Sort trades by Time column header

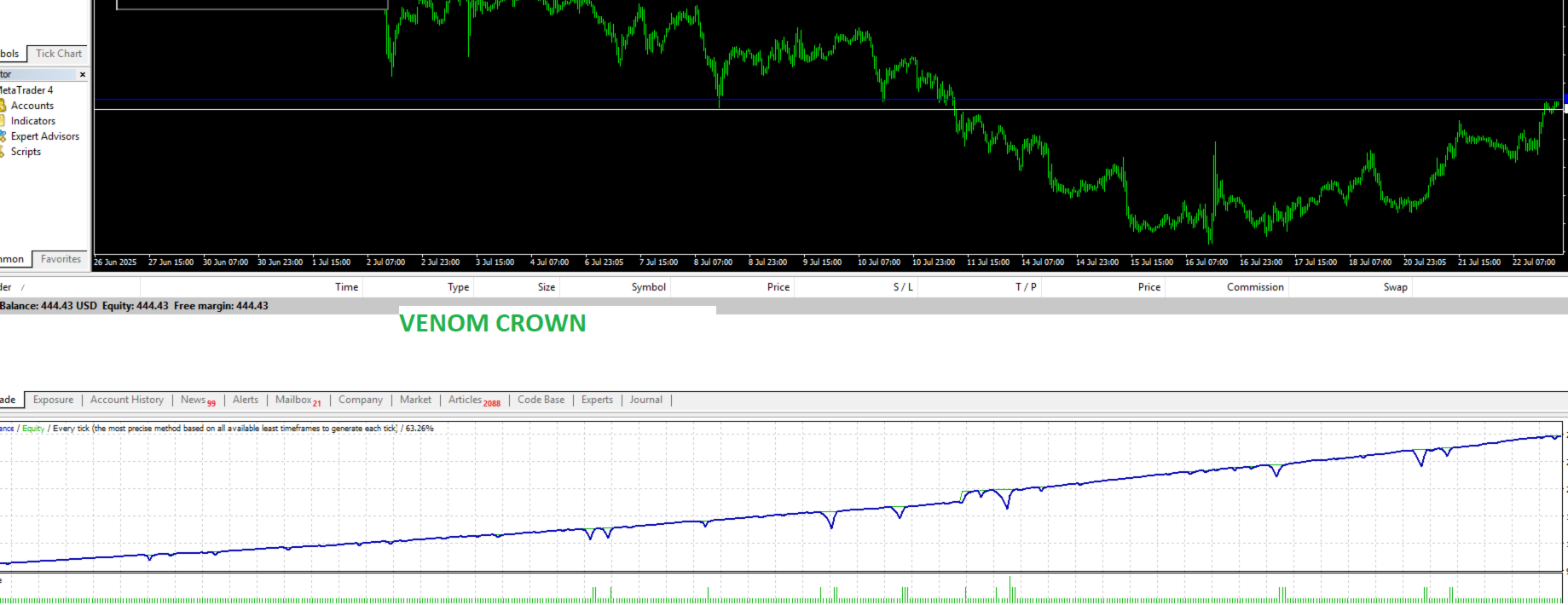coord(347,287)
